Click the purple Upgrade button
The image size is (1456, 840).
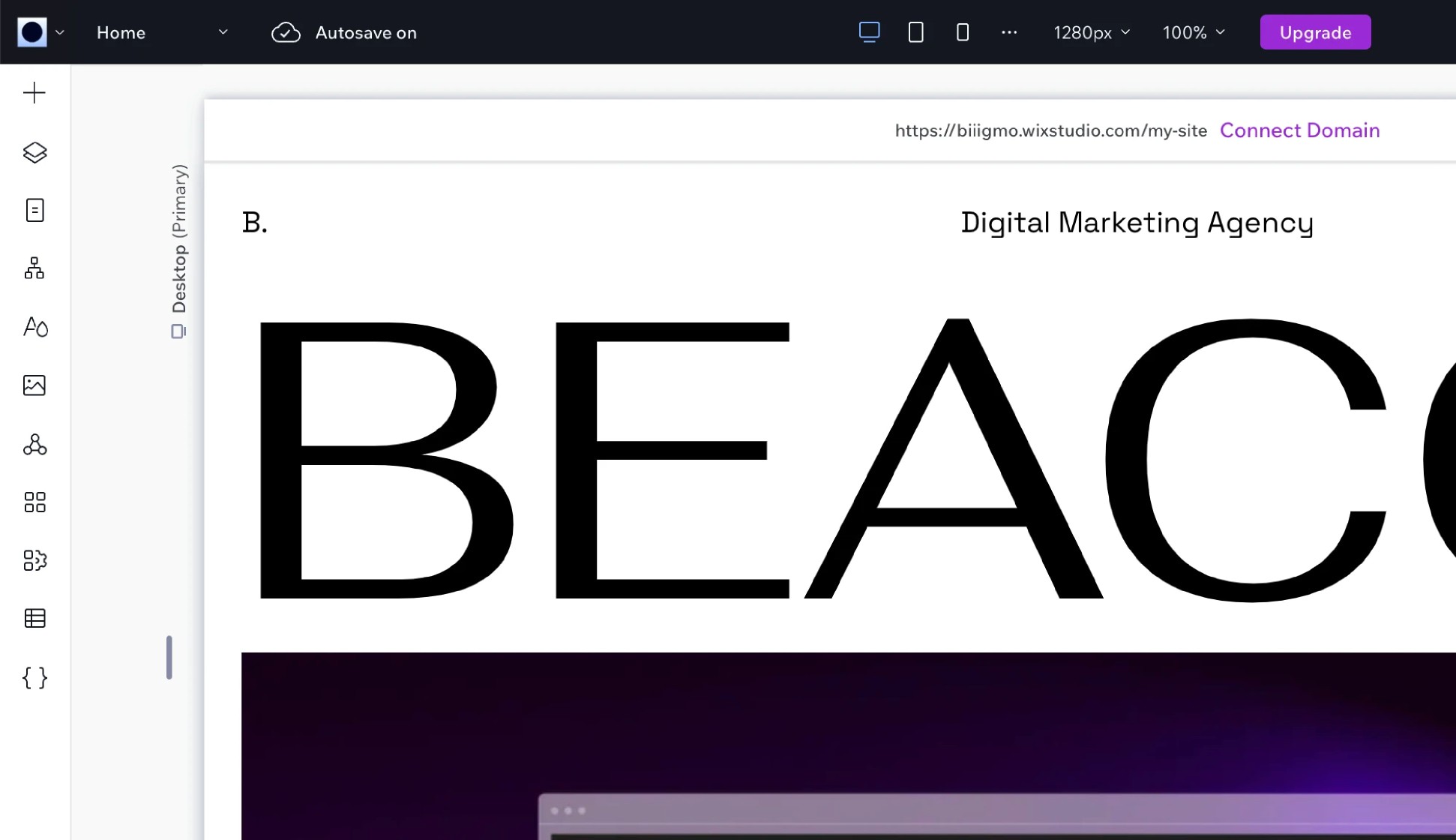tap(1315, 32)
